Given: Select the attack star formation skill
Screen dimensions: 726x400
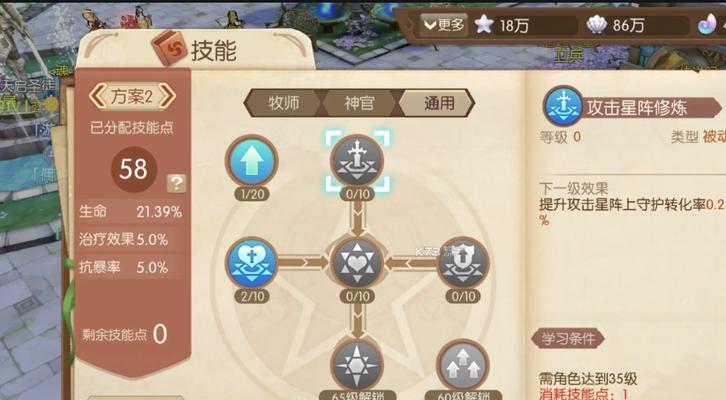Looking at the screenshot, I should [357, 161].
